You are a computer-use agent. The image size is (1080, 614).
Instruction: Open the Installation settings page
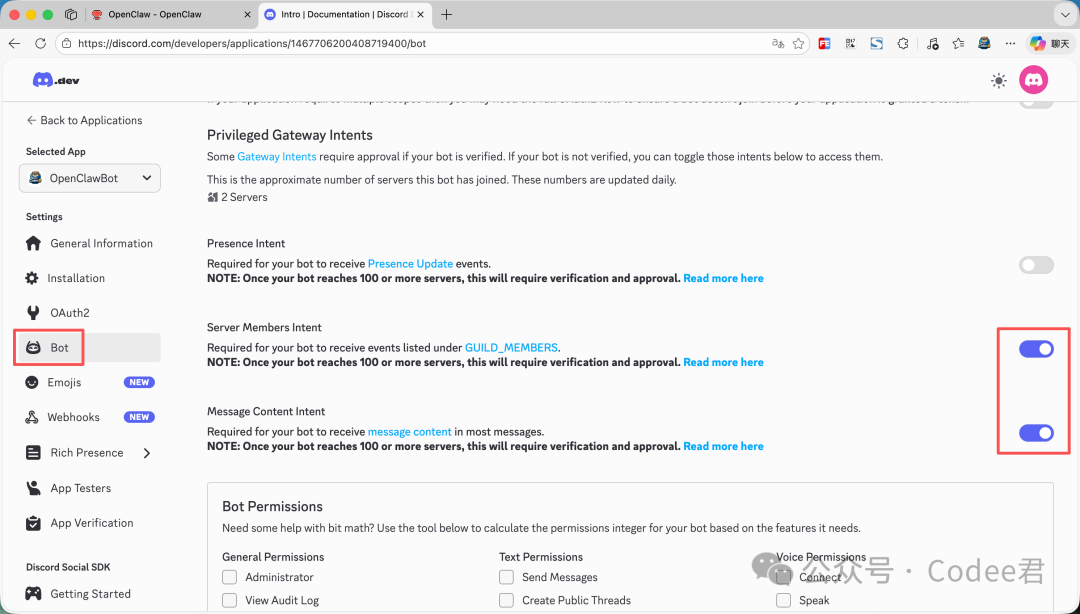(x=90, y=278)
